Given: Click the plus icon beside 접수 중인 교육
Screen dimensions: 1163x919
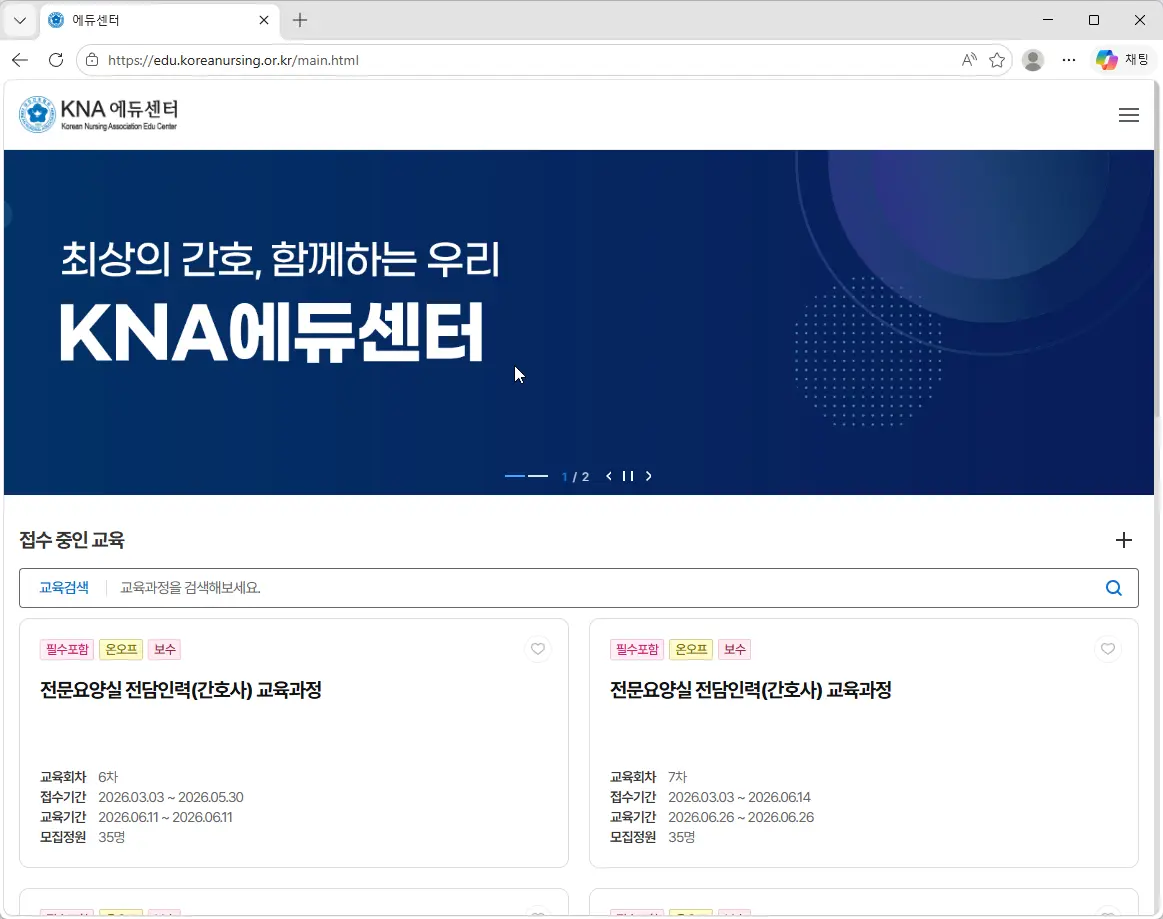Looking at the screenshot, I should [x=1124, y=540].
